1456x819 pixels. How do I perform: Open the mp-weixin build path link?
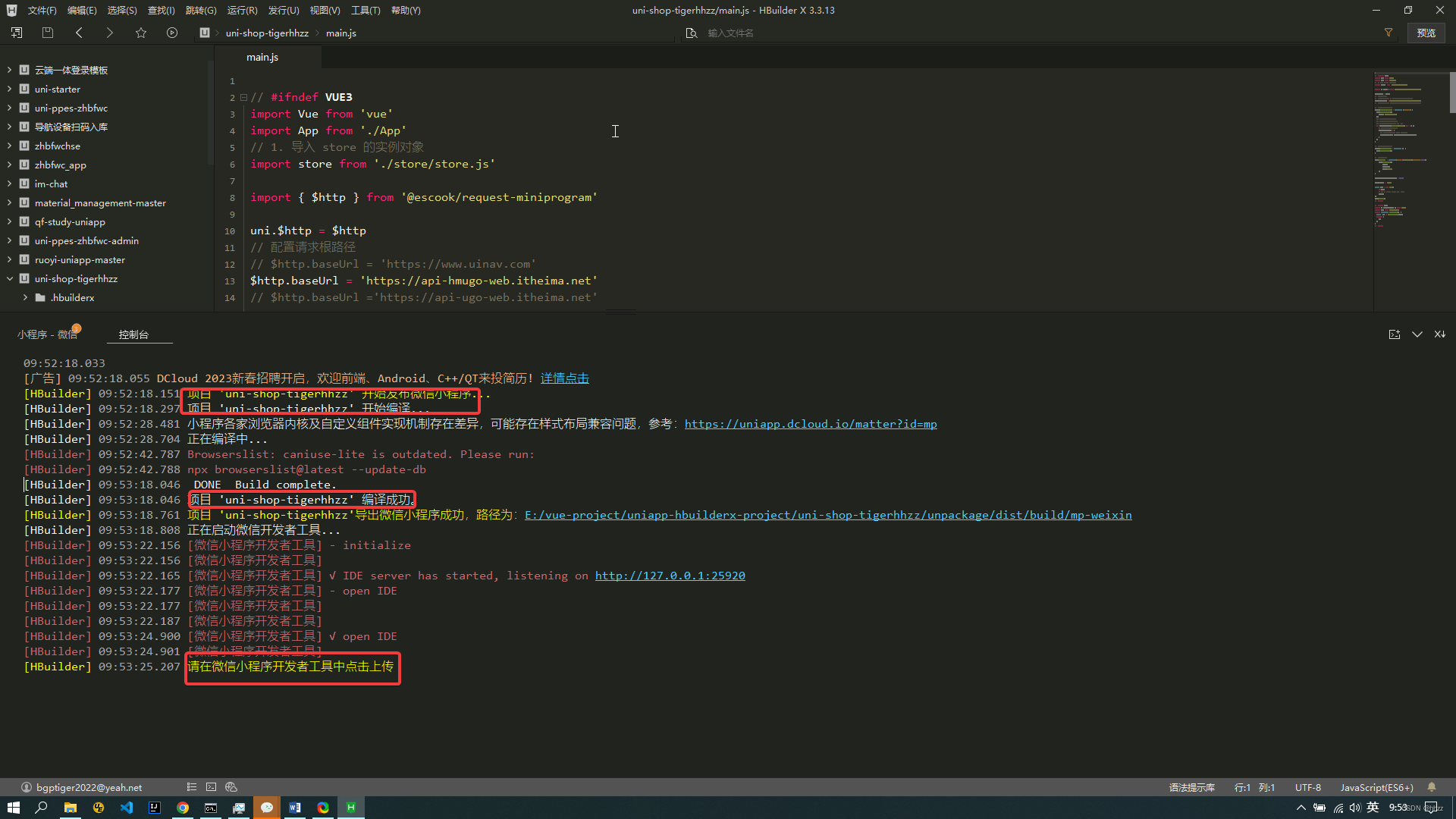828,515
